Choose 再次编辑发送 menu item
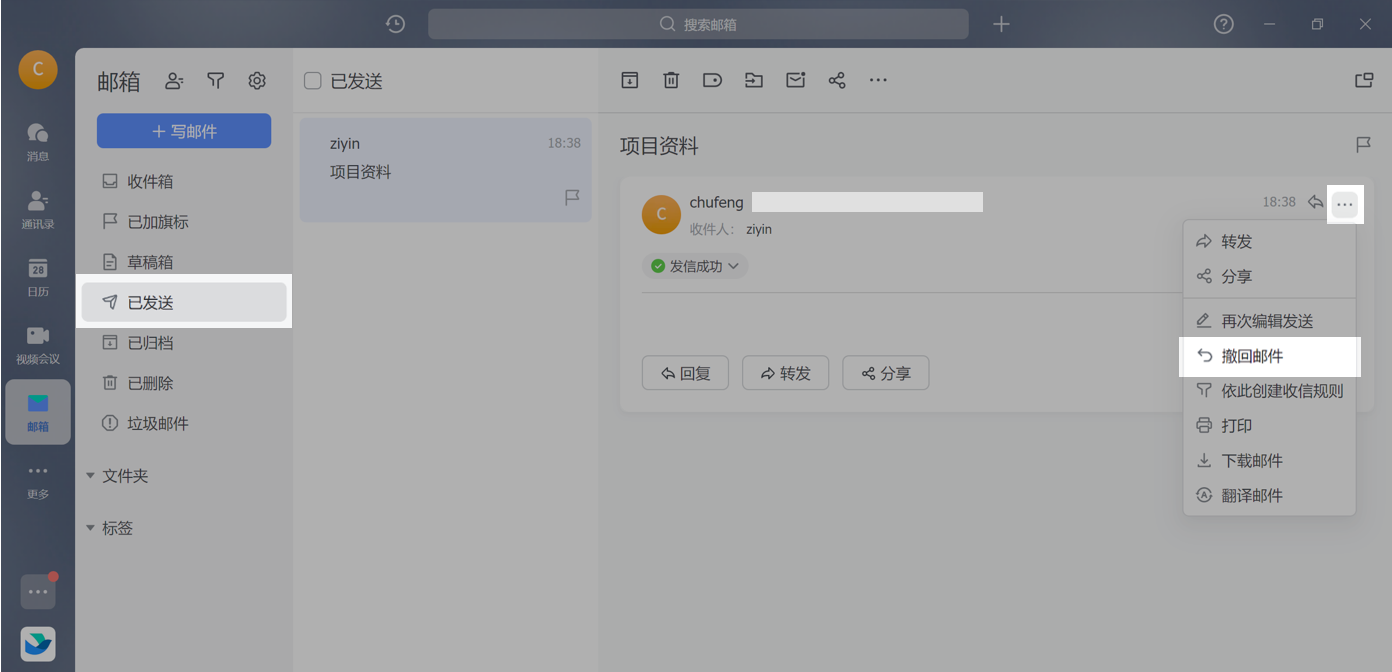Viewport: 1392px width, 672px height. [x=1269, y=322]
